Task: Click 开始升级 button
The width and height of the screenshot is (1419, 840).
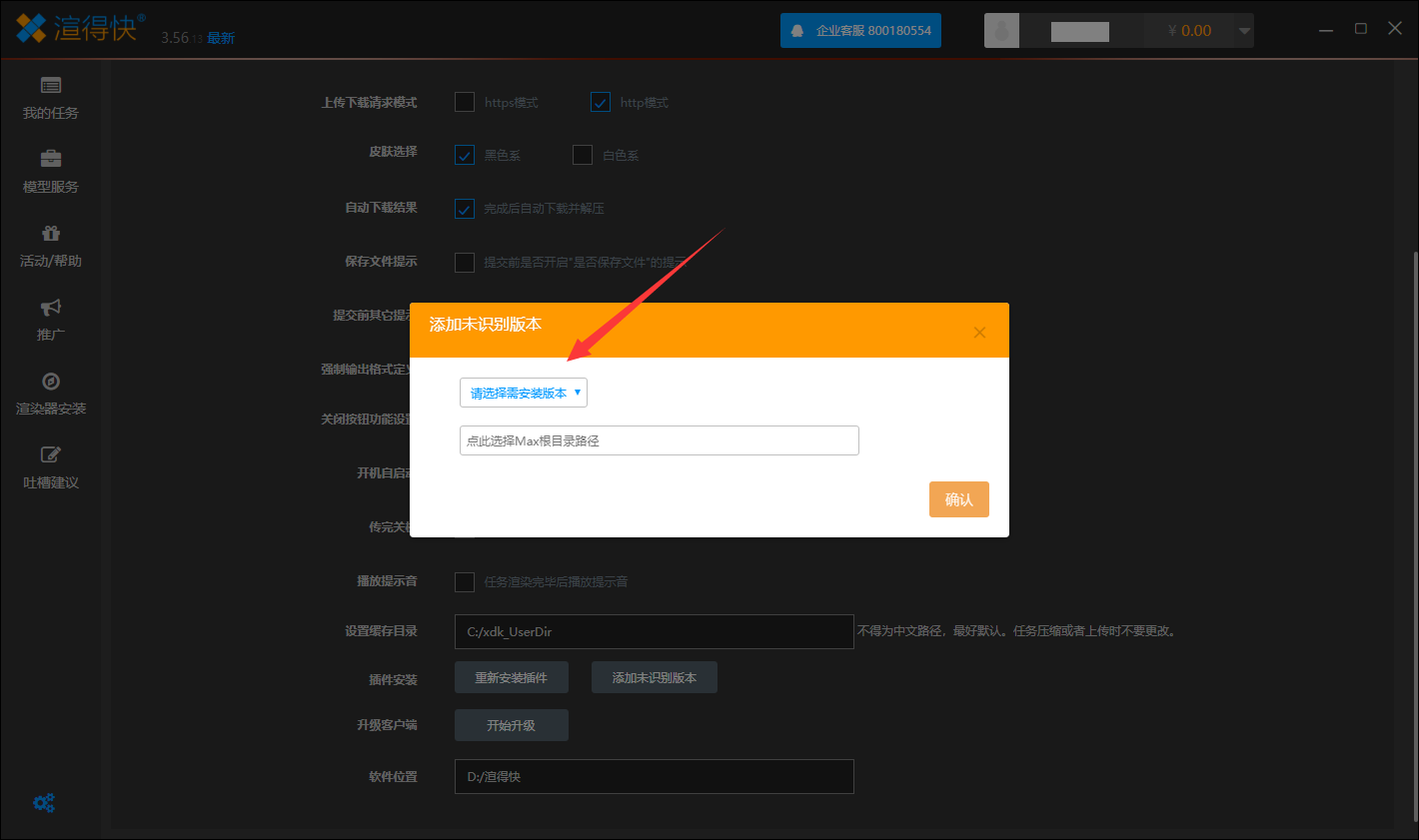Action: 512,725
